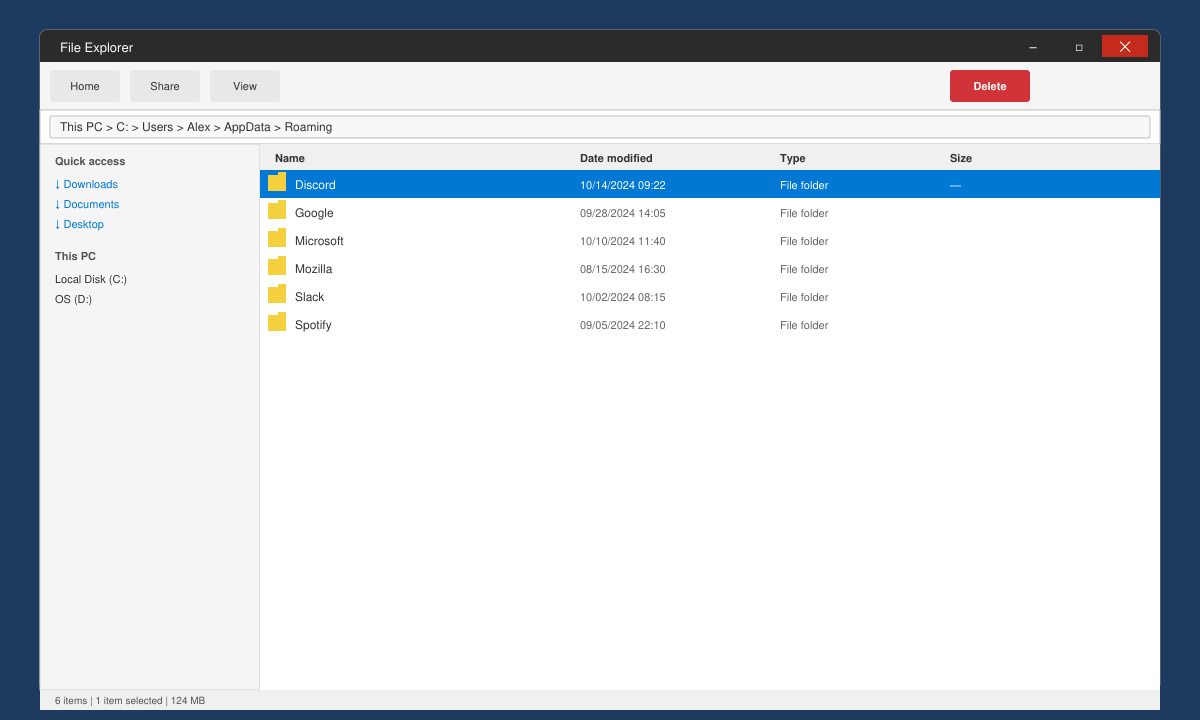Click the red Delete button
This screenshot has height=720, width=1200.
click(990, 86)
